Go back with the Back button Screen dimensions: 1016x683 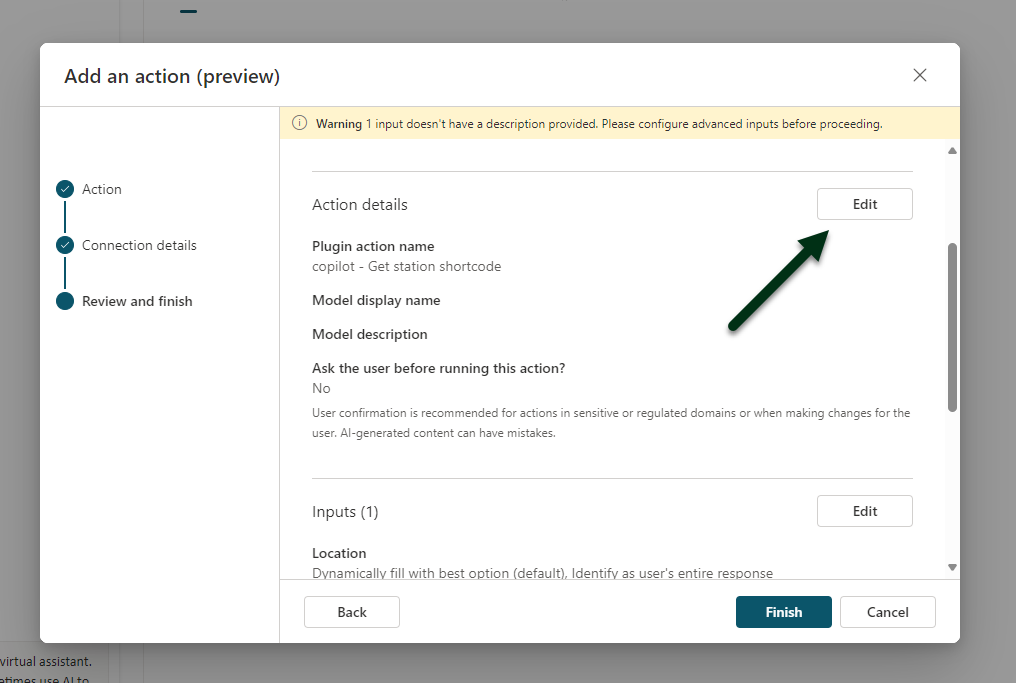pyautogui.click(x=351, y=612)
